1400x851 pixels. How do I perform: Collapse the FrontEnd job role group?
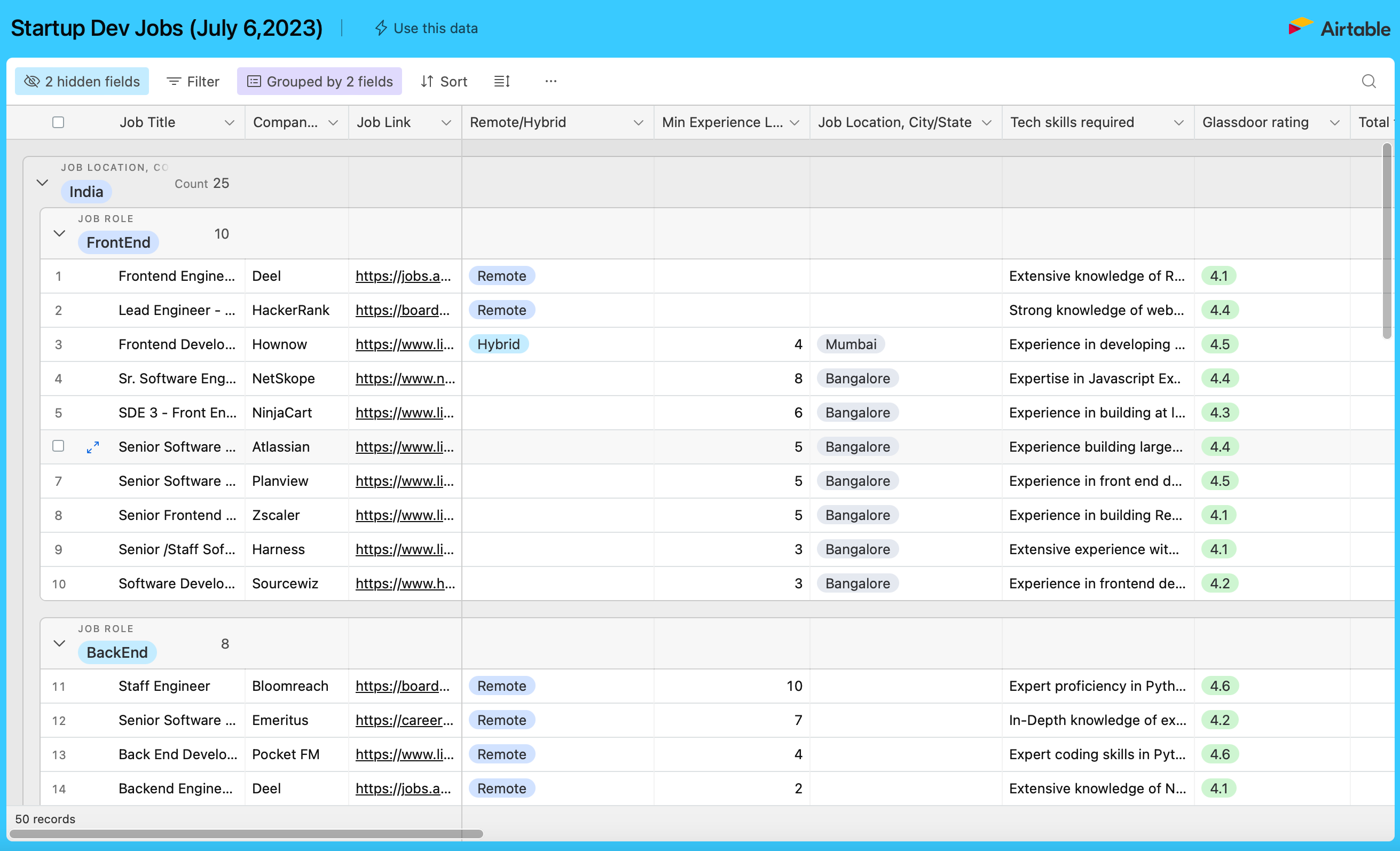tap(59, 233)
